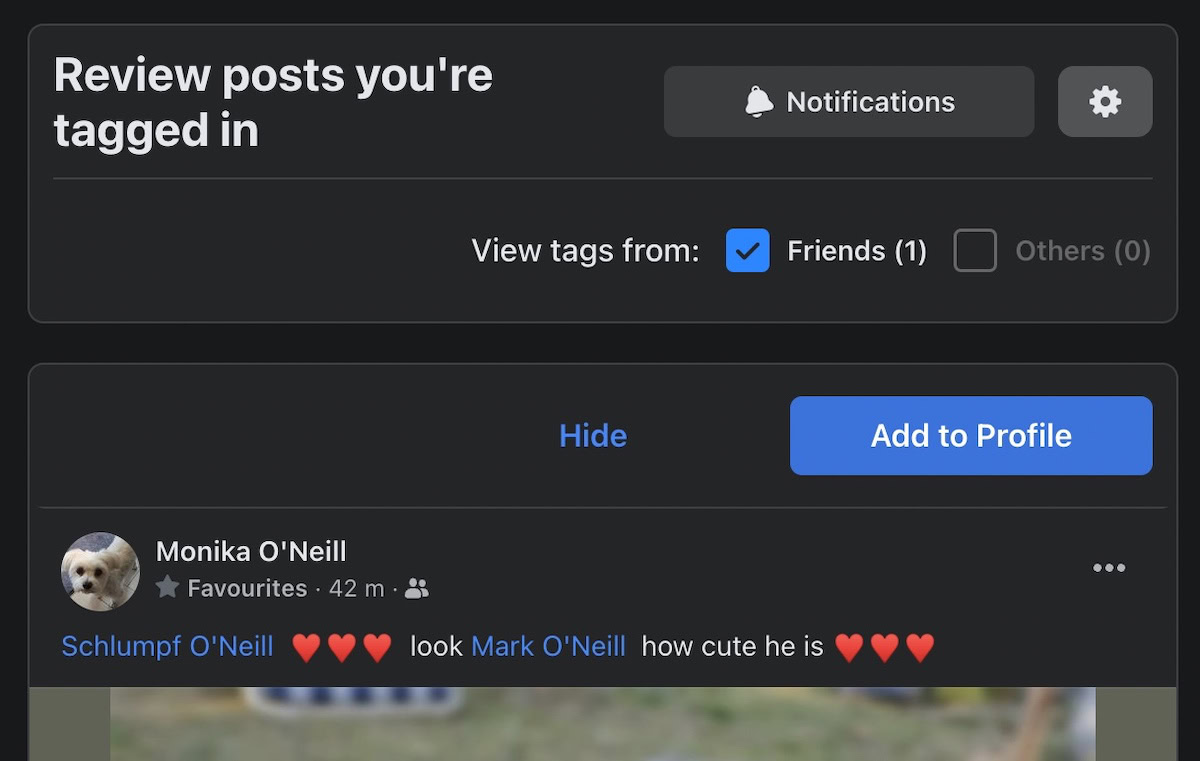The height and width of the screenshot is (761, 1200).
Task: Click the first red heart emoji trio
Action: coord(342,648)
